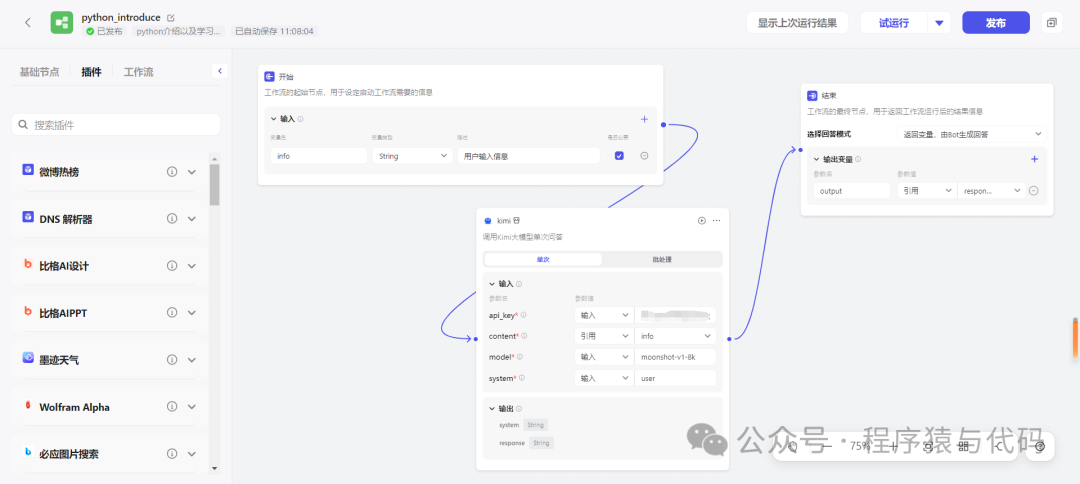This screenshot has width=1080, height=484.
Task: Open content info reference dropdown
Action: [675, 336]
